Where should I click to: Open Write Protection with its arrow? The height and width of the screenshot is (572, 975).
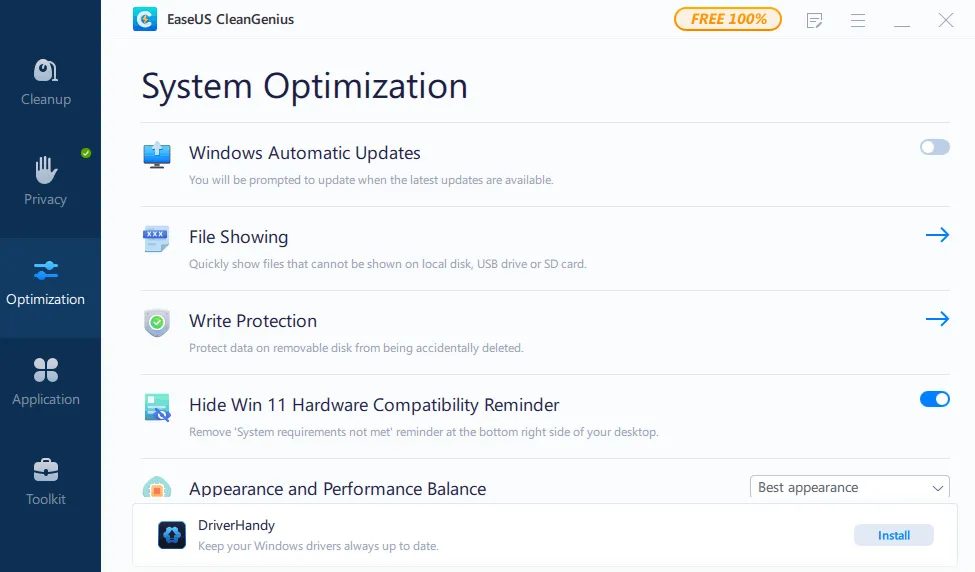[937, 319]
